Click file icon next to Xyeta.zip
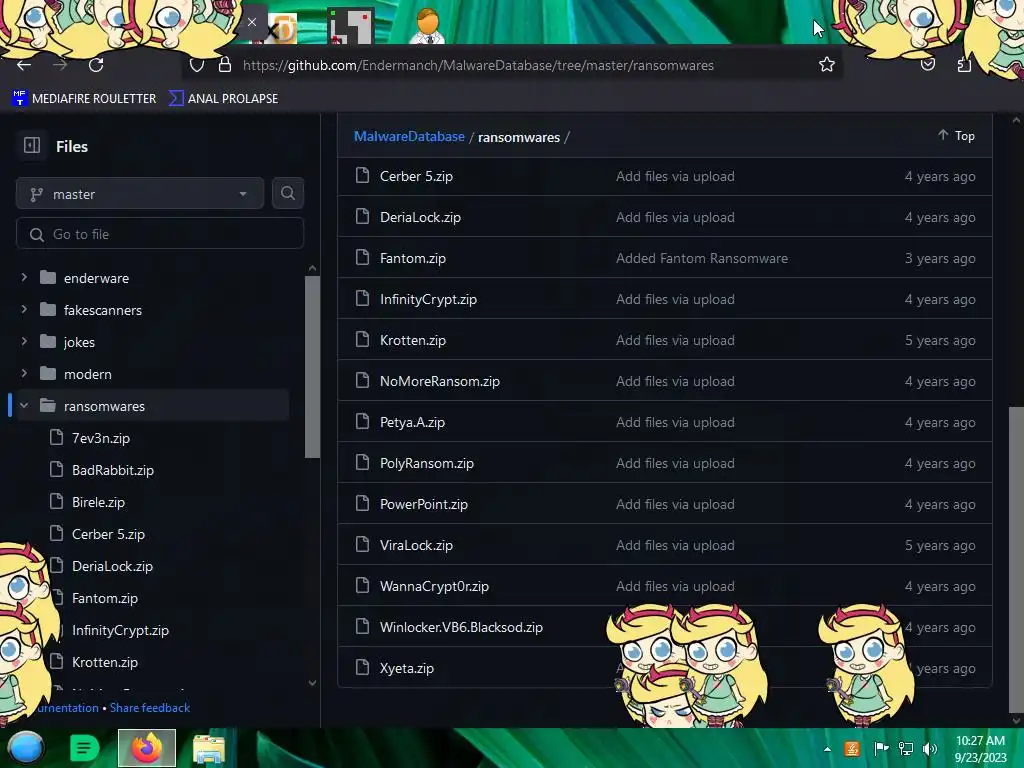The width and height of the screenshot is (1024, 768). click(x=362, y=667)
